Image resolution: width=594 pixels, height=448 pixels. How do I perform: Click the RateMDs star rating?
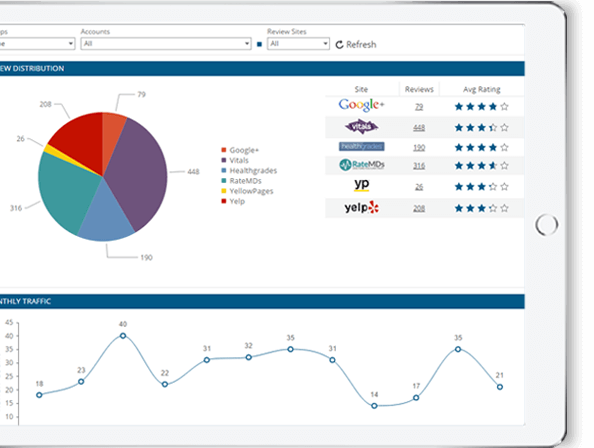click(x=481, y=165)
